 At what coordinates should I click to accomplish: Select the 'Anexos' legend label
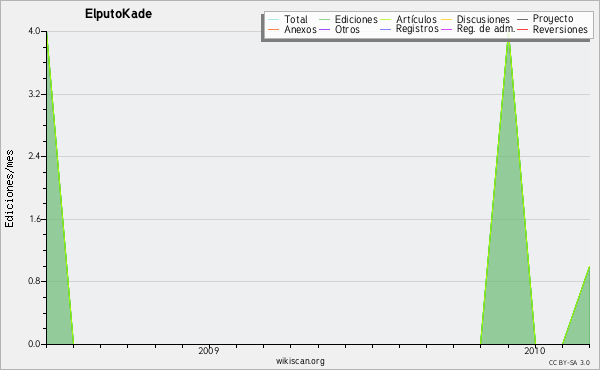[x=300, y=29]
